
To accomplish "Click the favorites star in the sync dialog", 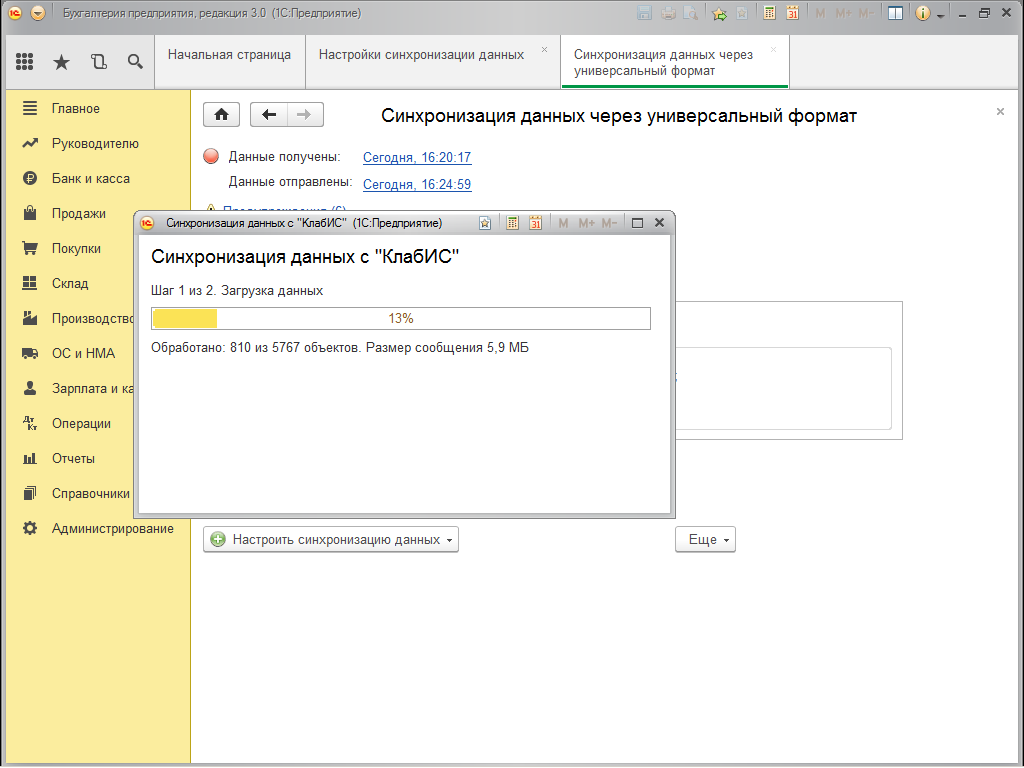I will click(485, 223).
